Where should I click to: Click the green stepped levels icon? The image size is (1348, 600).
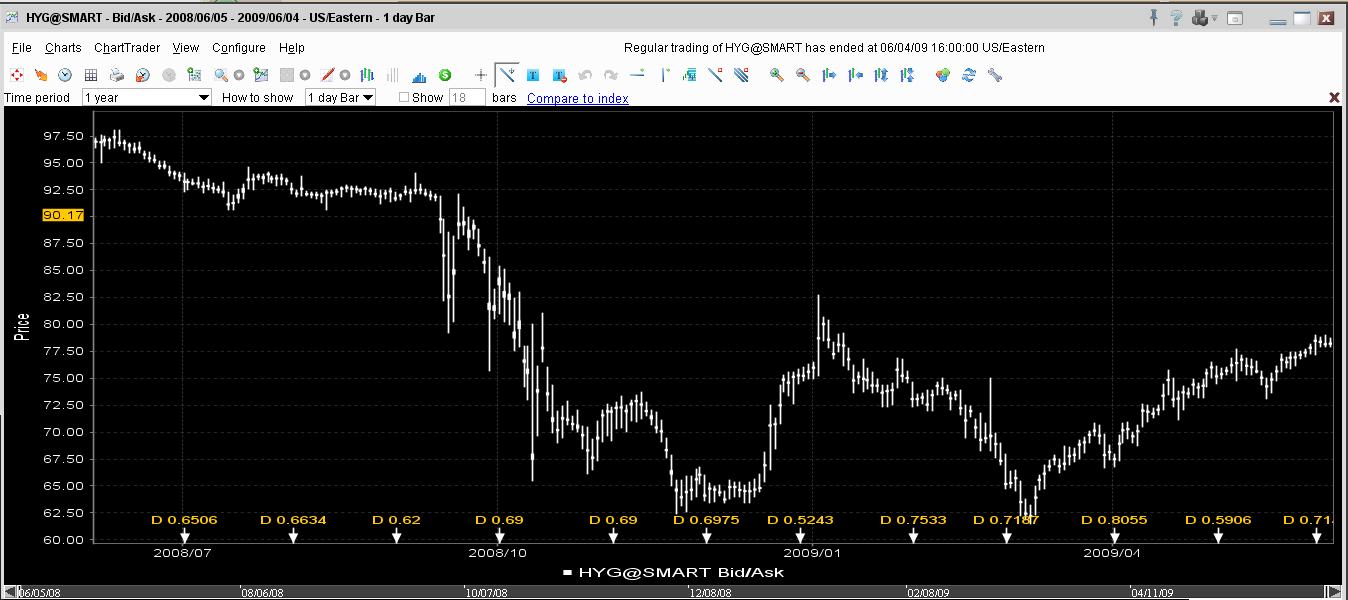click(x=689, y=75)
